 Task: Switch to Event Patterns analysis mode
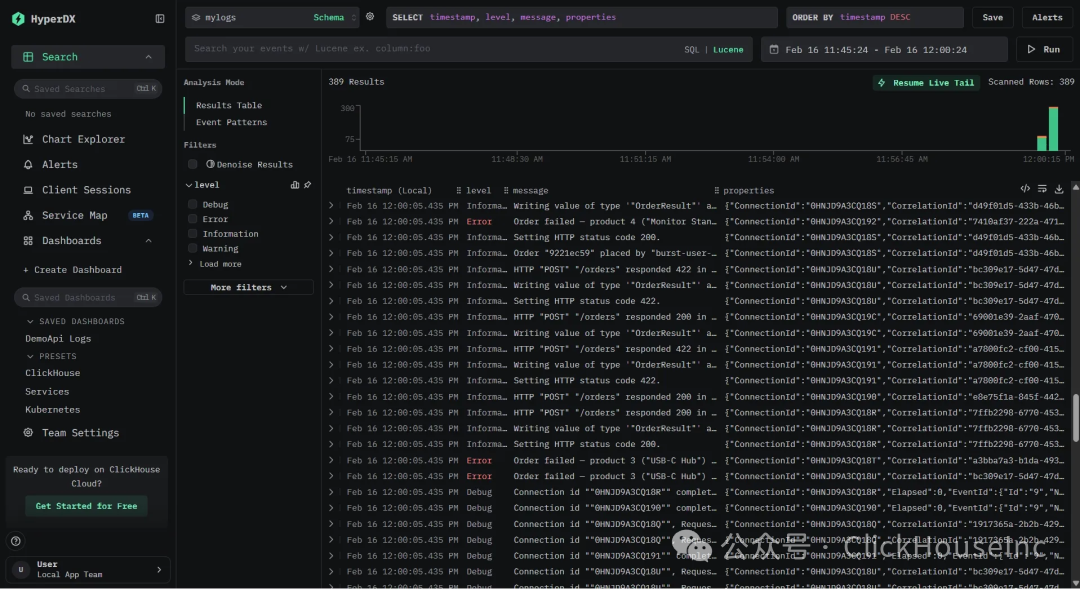coord(231,123)
